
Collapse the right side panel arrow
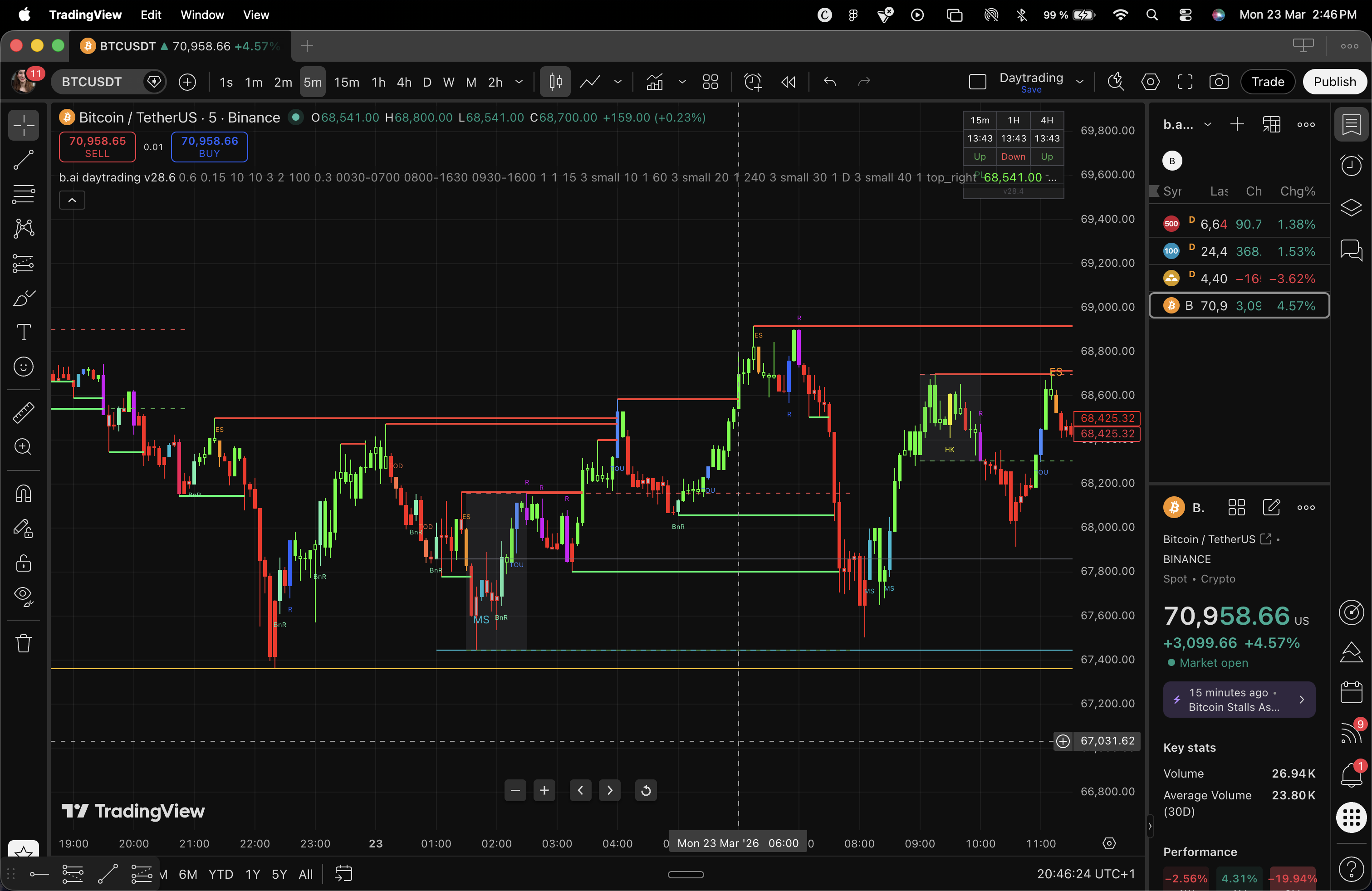[1150, 827]
